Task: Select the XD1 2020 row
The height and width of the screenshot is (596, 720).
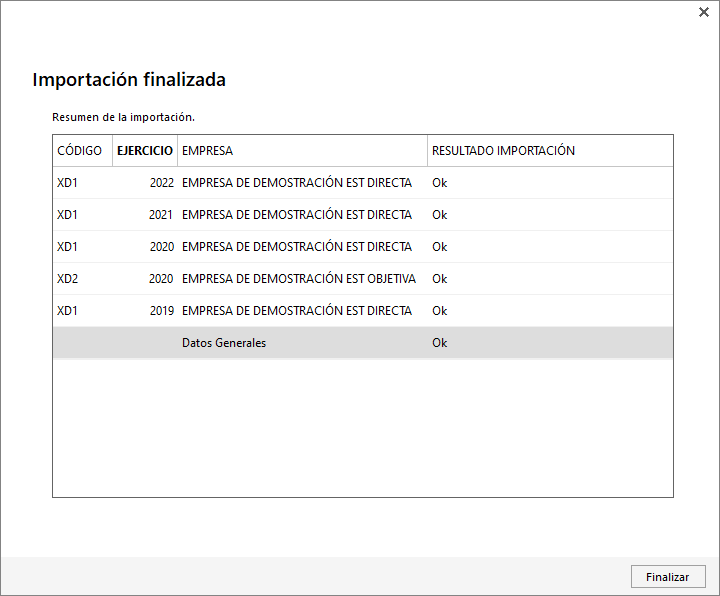Action: pyautogui.click(x=363, y=247)
